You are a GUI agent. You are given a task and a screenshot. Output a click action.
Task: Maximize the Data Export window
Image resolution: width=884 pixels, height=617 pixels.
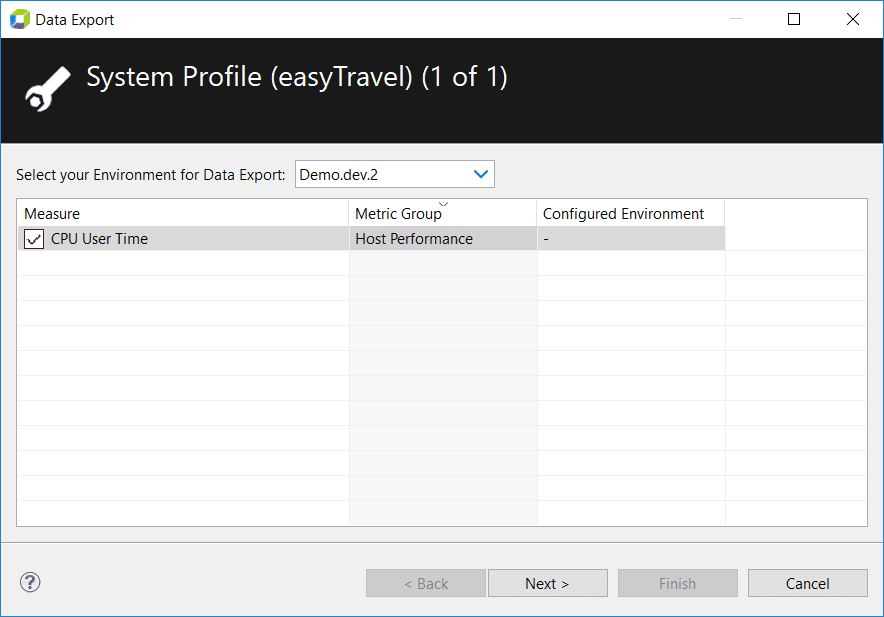[794, 19]
